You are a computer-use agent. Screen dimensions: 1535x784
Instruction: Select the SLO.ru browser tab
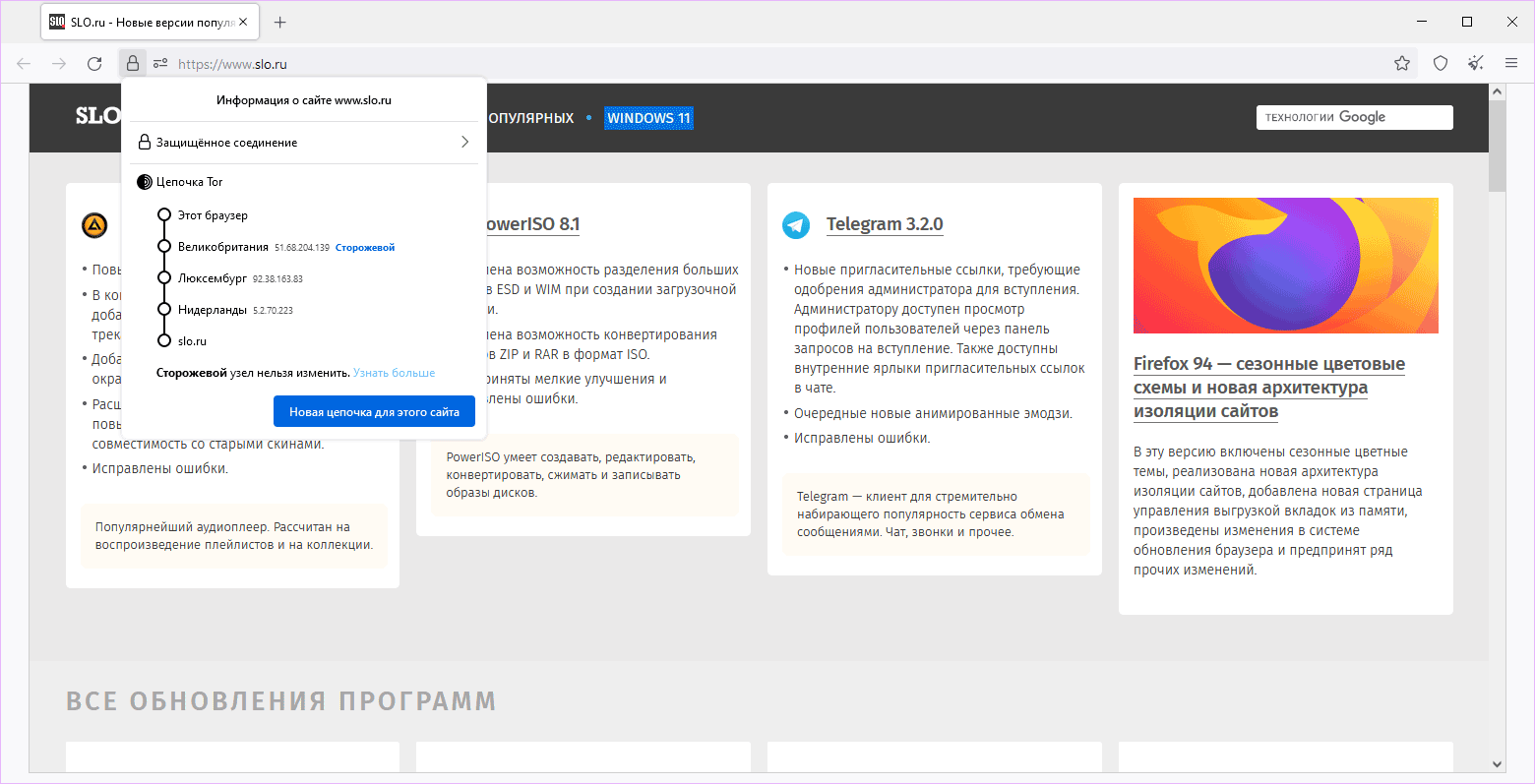coord(151,22)
